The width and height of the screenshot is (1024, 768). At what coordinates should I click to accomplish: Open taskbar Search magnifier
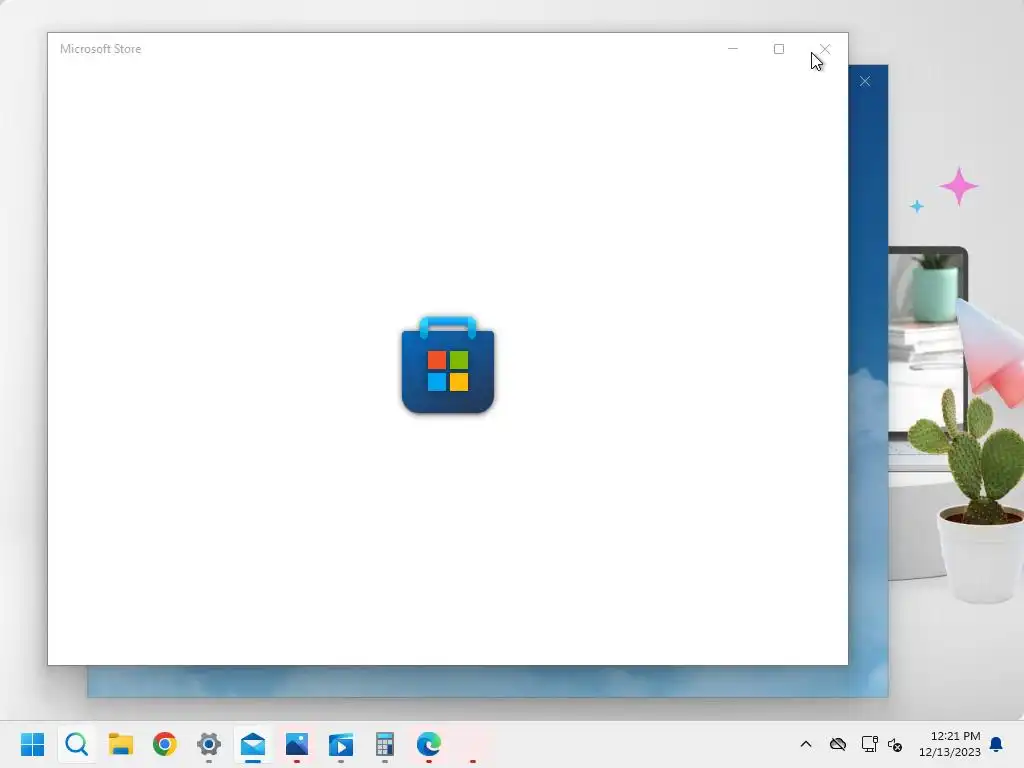76,744
